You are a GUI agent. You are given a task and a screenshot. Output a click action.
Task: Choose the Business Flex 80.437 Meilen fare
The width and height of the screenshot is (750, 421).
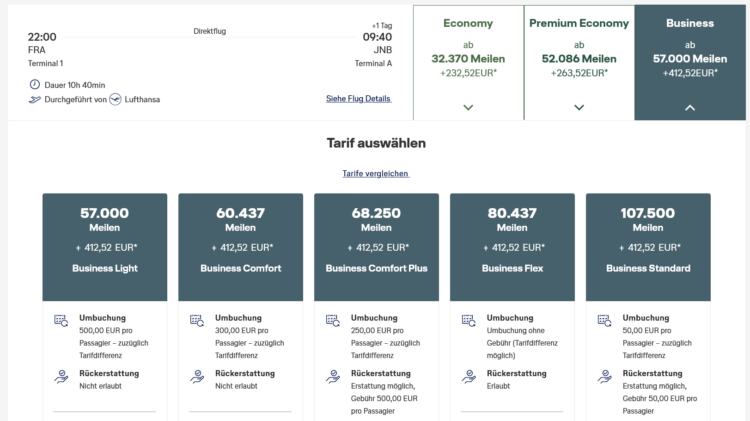click(x=512, y=247)
